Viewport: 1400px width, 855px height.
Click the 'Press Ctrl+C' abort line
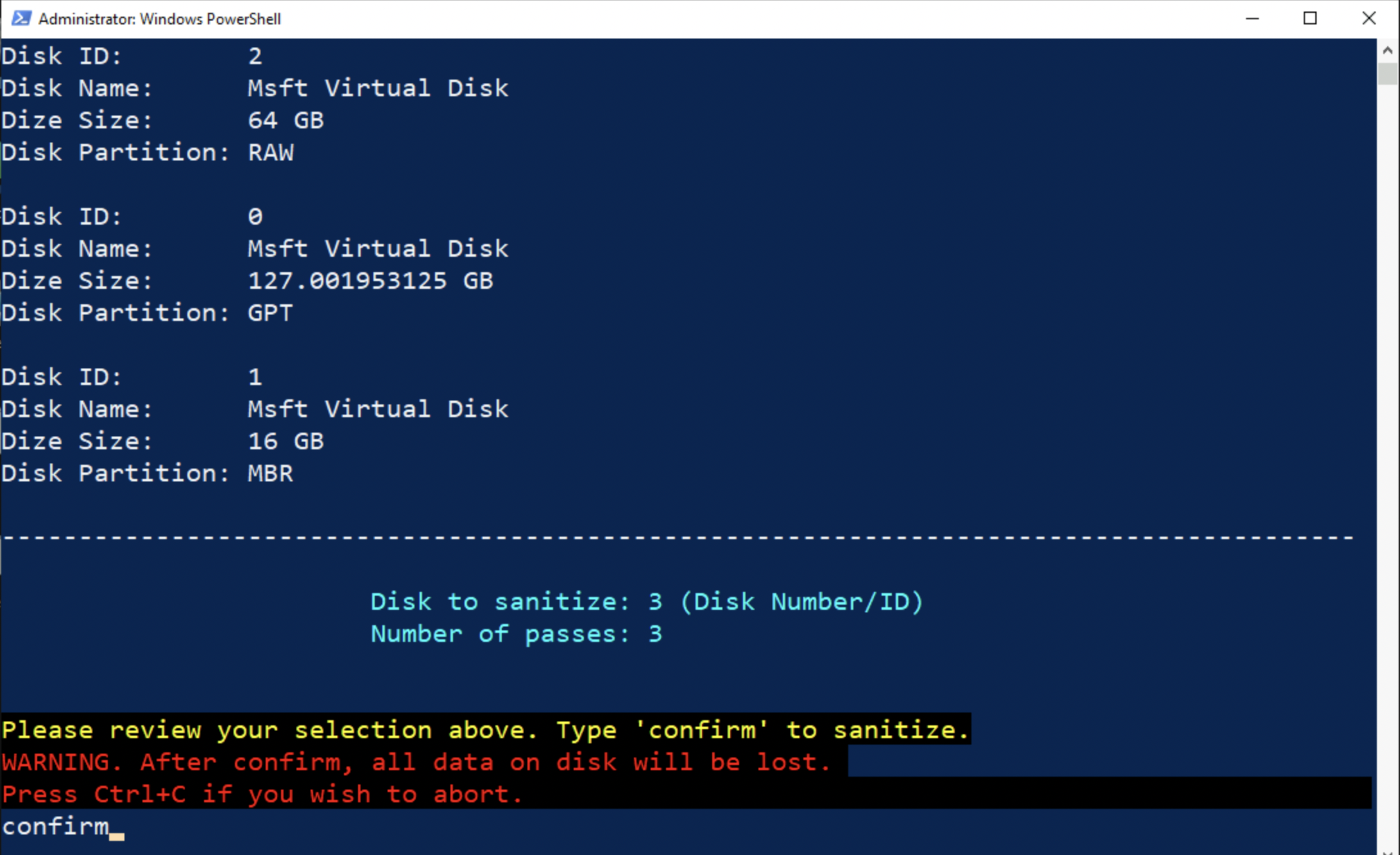click(x=262, y=794)
